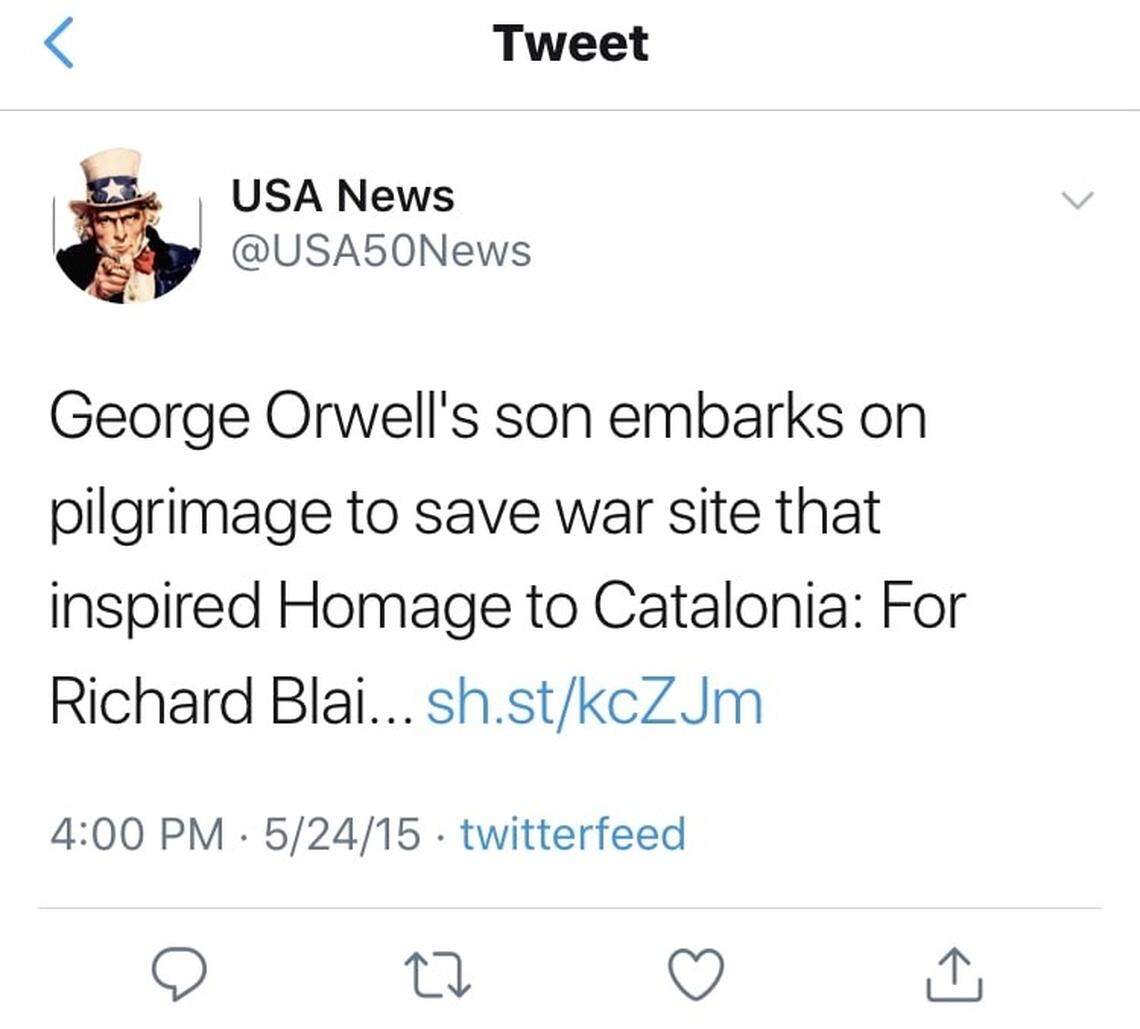This screenshot has height=1029, width=1140.
Task: Tap the @USA50News handle
Action: point(381,251)
